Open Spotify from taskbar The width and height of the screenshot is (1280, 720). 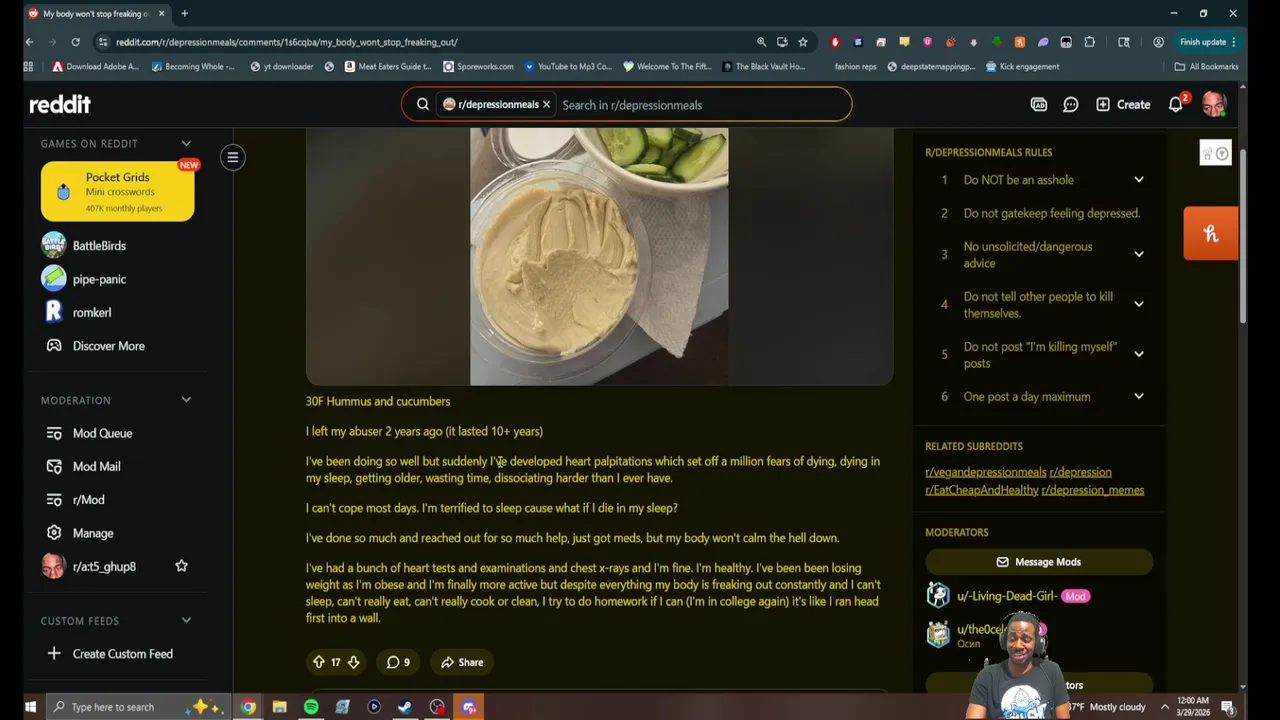311,707
